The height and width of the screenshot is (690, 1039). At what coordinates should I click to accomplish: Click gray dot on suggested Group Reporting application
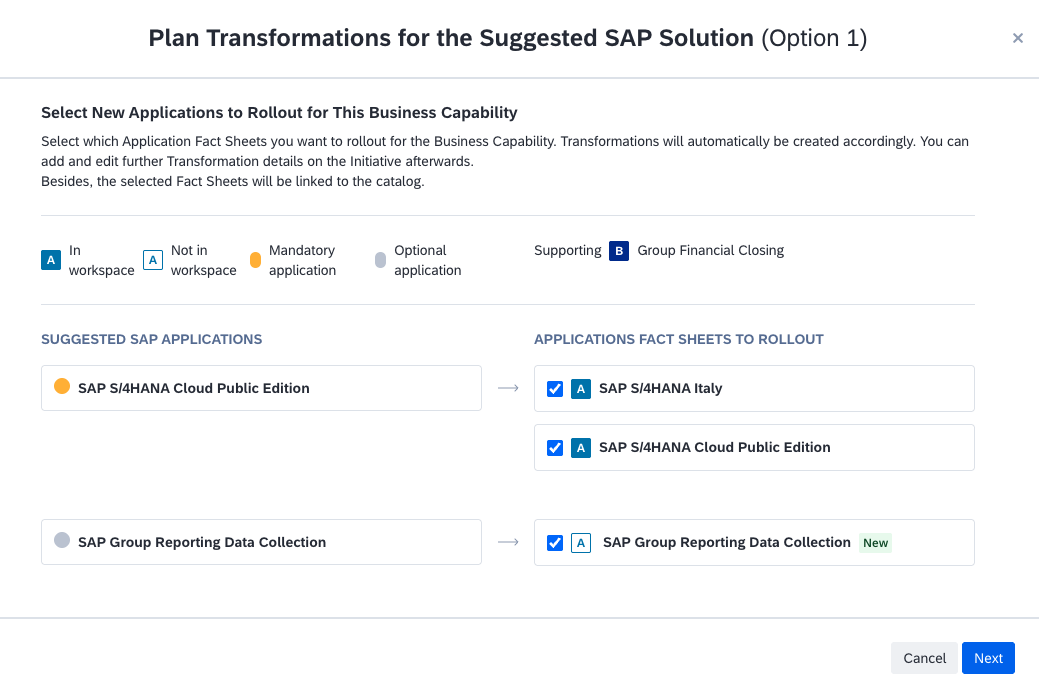point(62,541)
